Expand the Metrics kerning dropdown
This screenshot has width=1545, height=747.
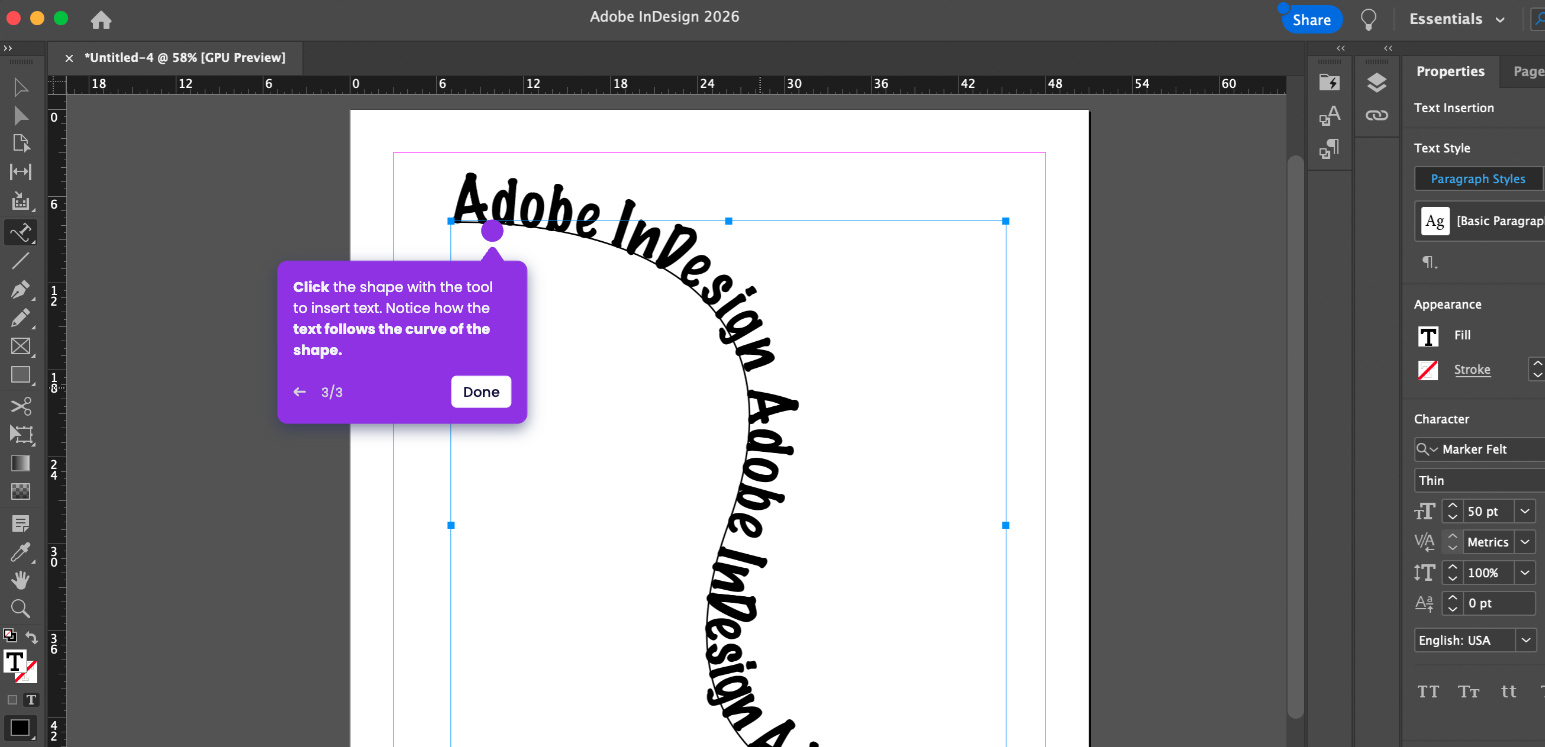tap(1526, 542)
